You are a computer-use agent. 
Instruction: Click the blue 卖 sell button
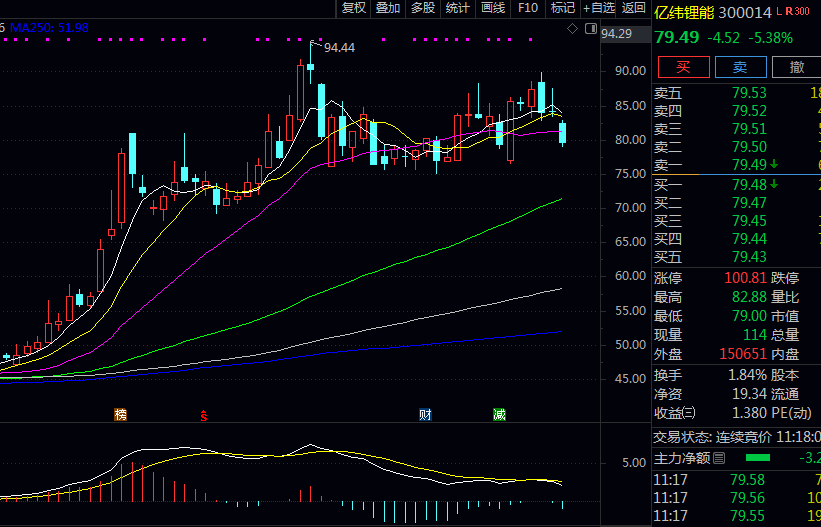pyautogui.click(x=740, y=67)
